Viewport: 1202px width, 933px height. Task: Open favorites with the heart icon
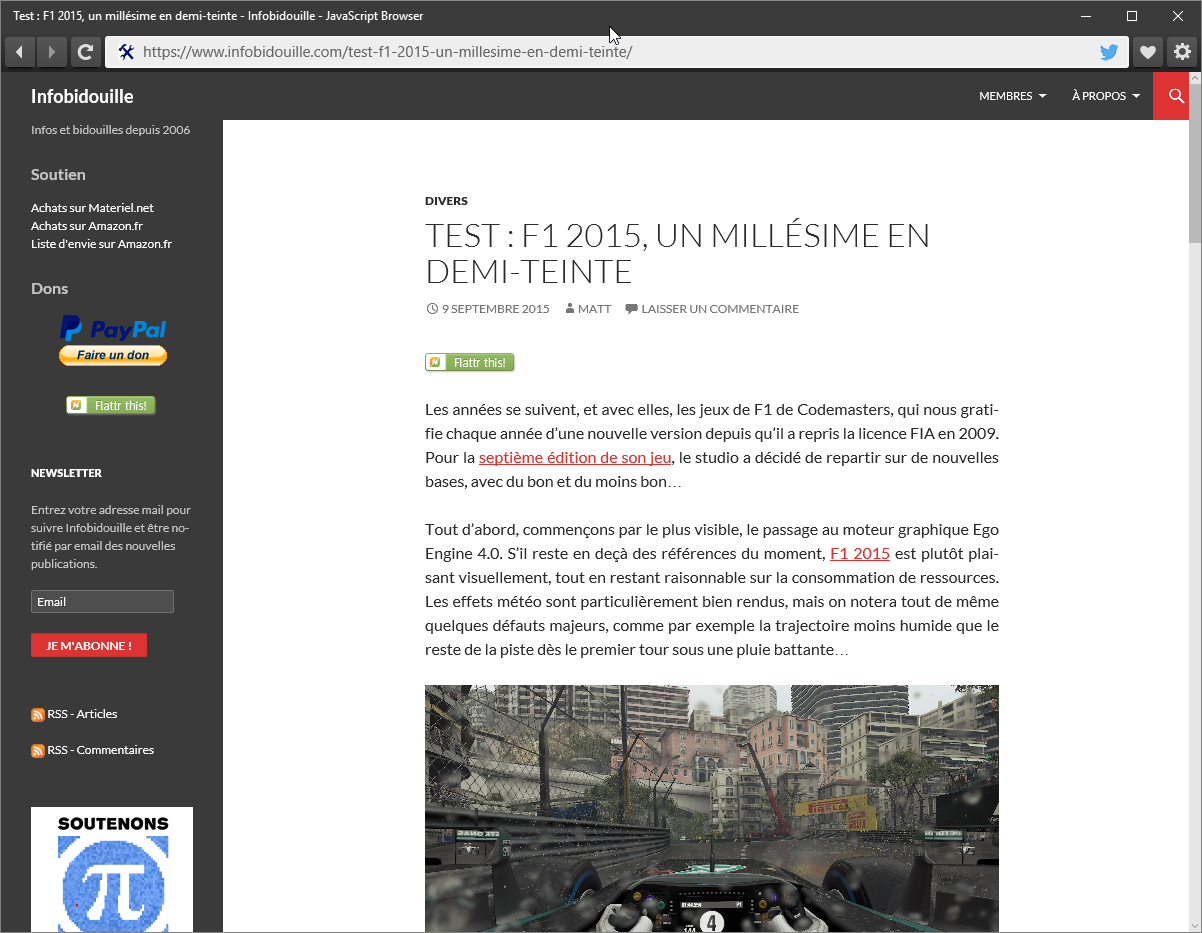point(1148,52)
